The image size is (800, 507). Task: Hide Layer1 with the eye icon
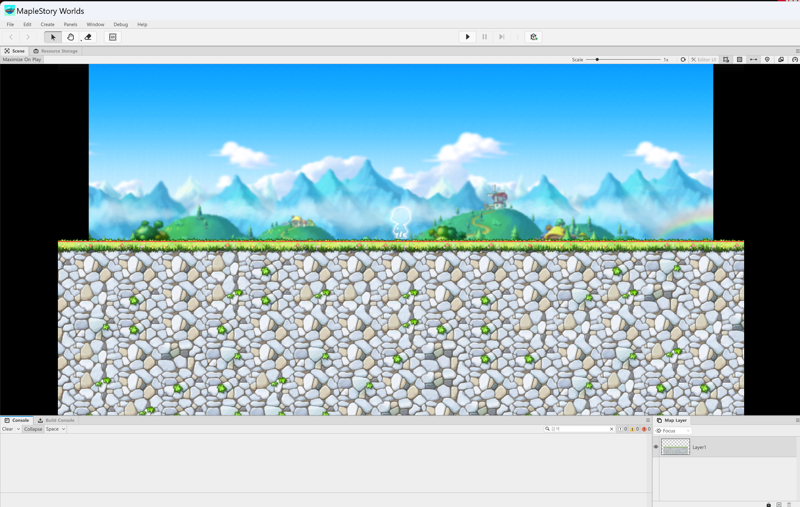tap(656, 447)
